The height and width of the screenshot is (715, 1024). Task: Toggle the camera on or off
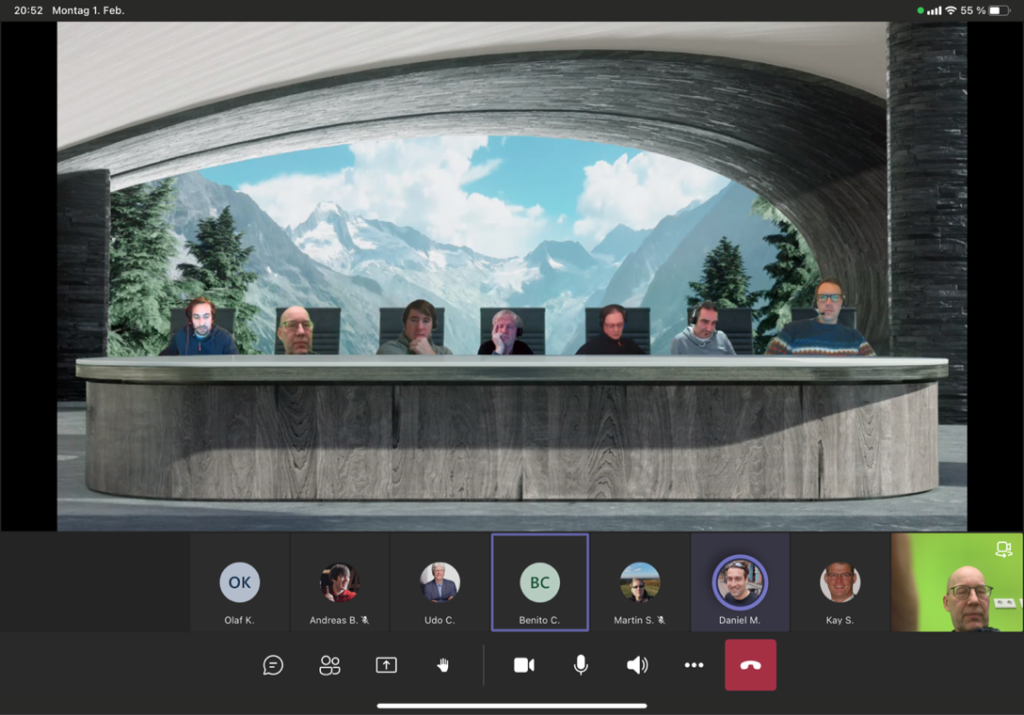click(x=524, y=665)
